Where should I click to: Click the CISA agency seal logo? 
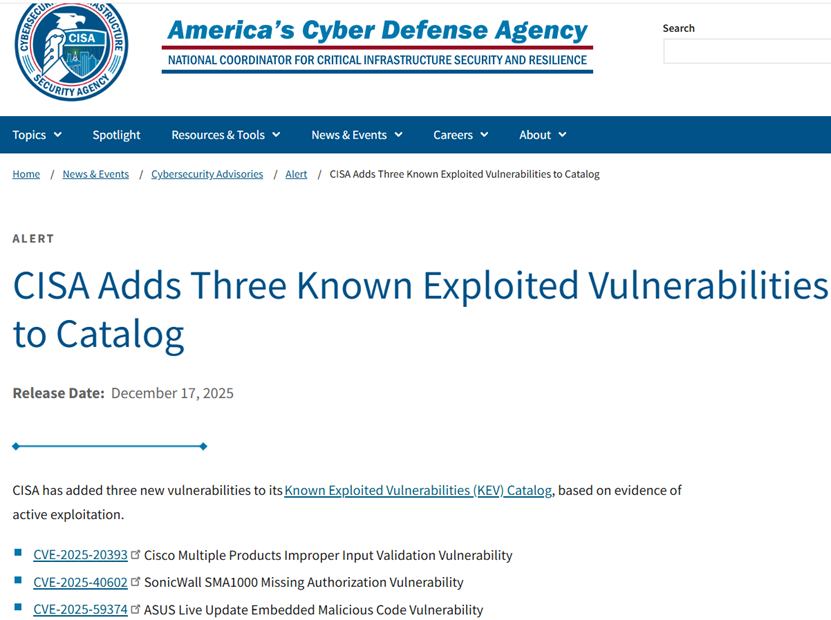70,50
